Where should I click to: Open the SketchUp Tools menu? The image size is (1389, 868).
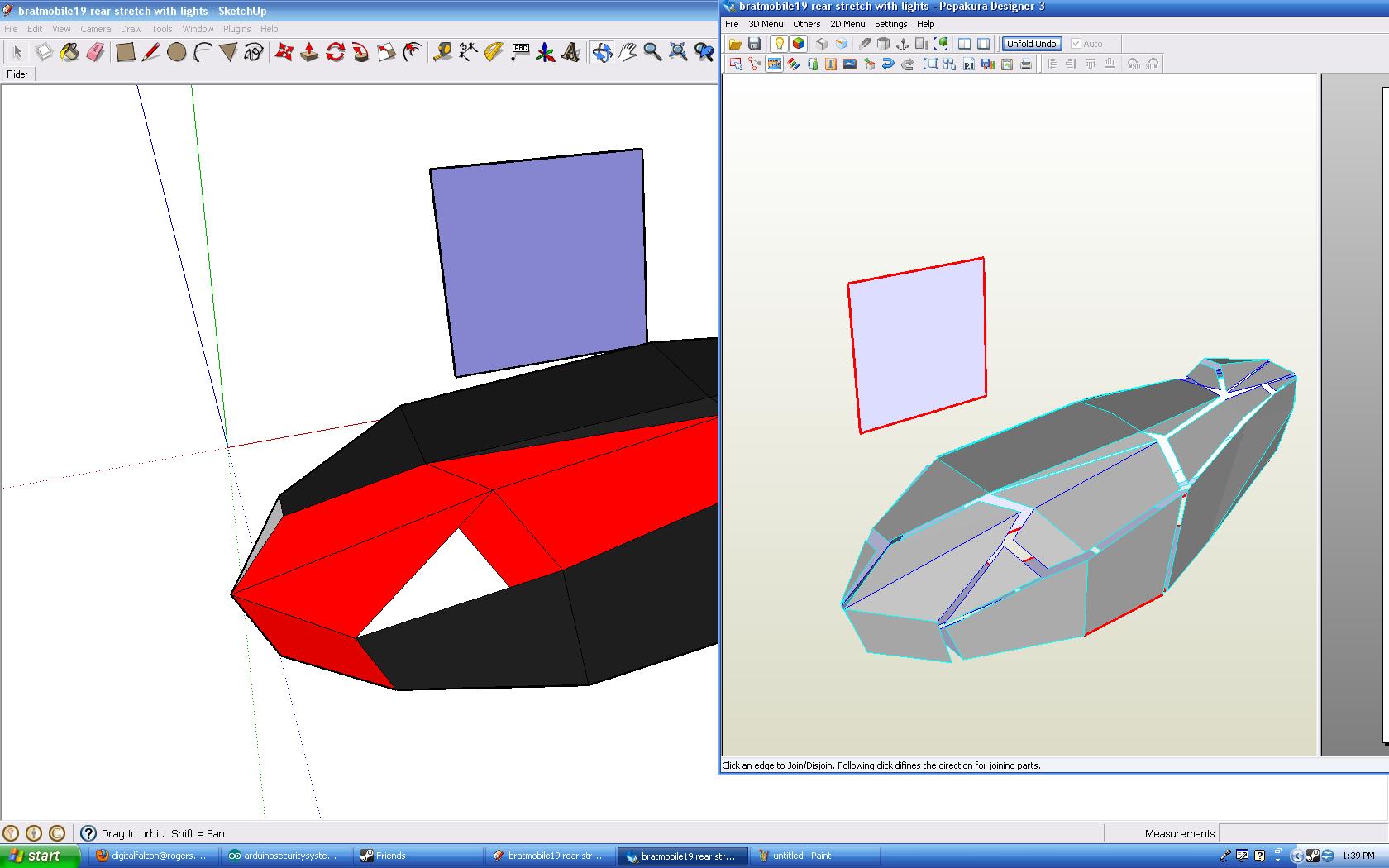(x=161, y=29)
